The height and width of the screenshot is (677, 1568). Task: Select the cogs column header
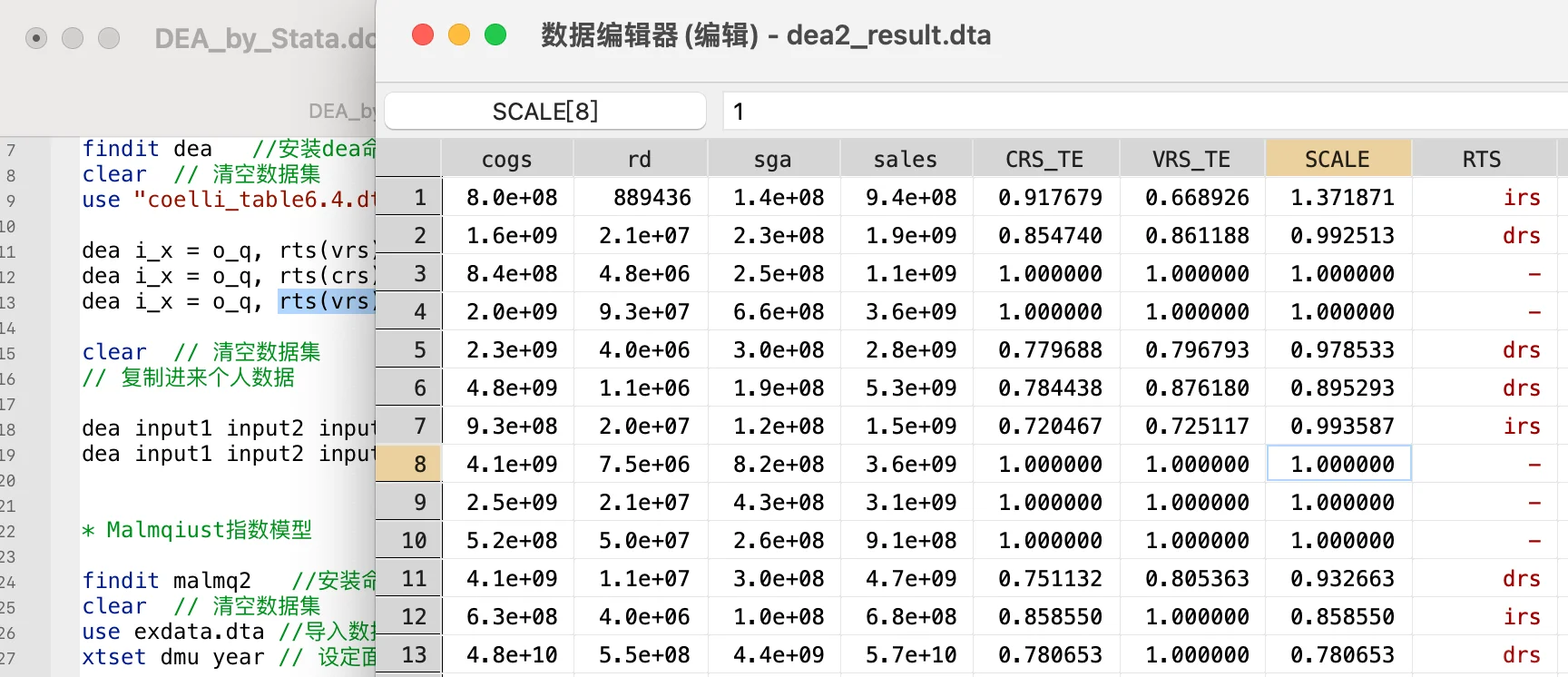point(506,159)
